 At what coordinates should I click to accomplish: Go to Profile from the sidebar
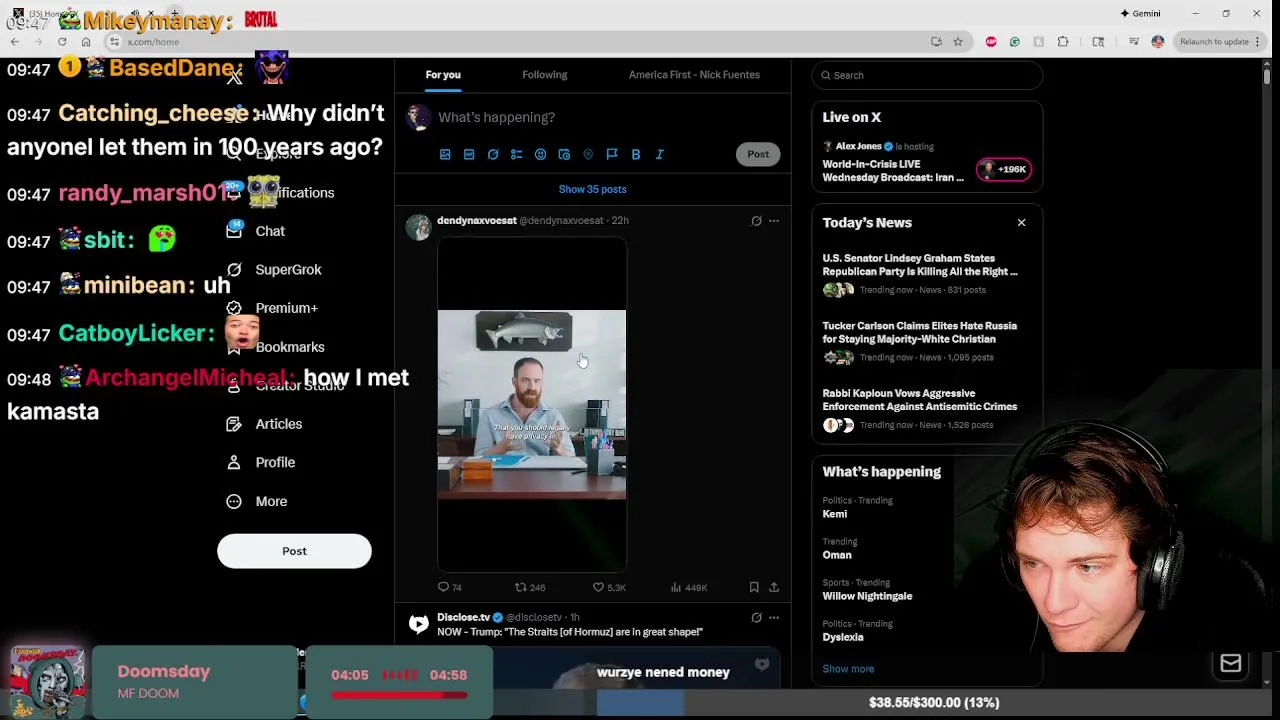pyautogui.click(x=275, y=463)
